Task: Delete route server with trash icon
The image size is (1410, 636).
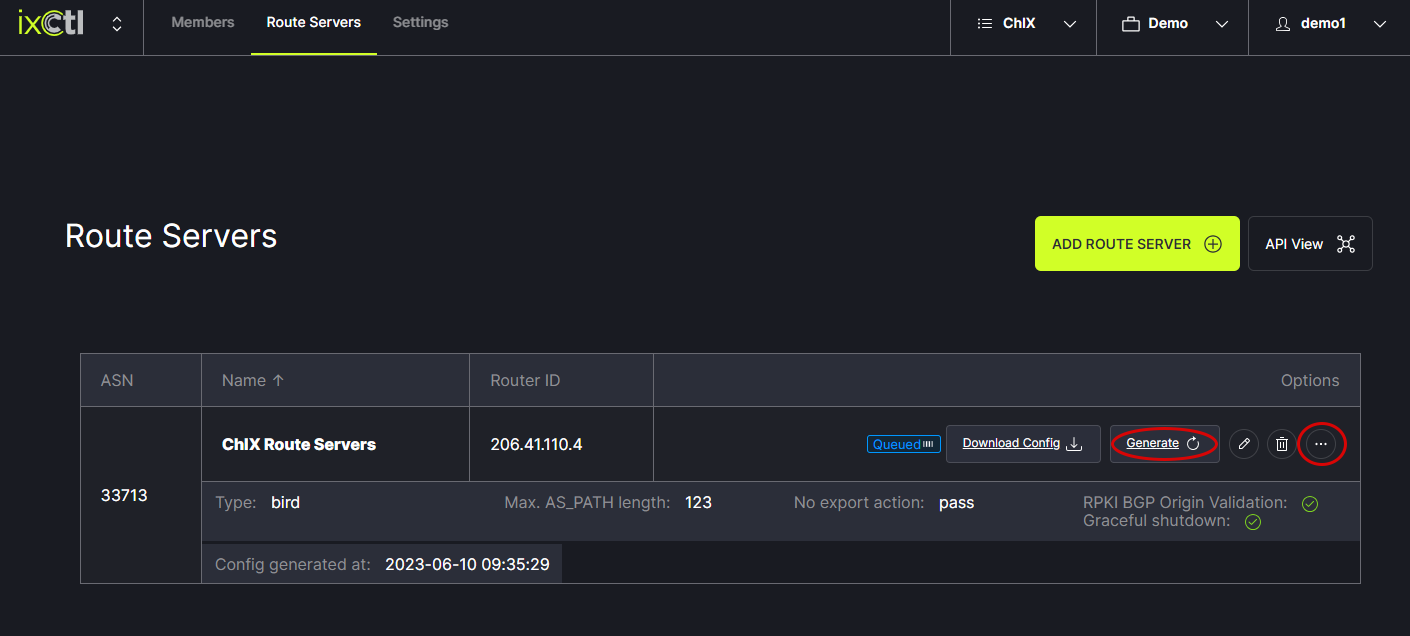Action: (1281, 444)
